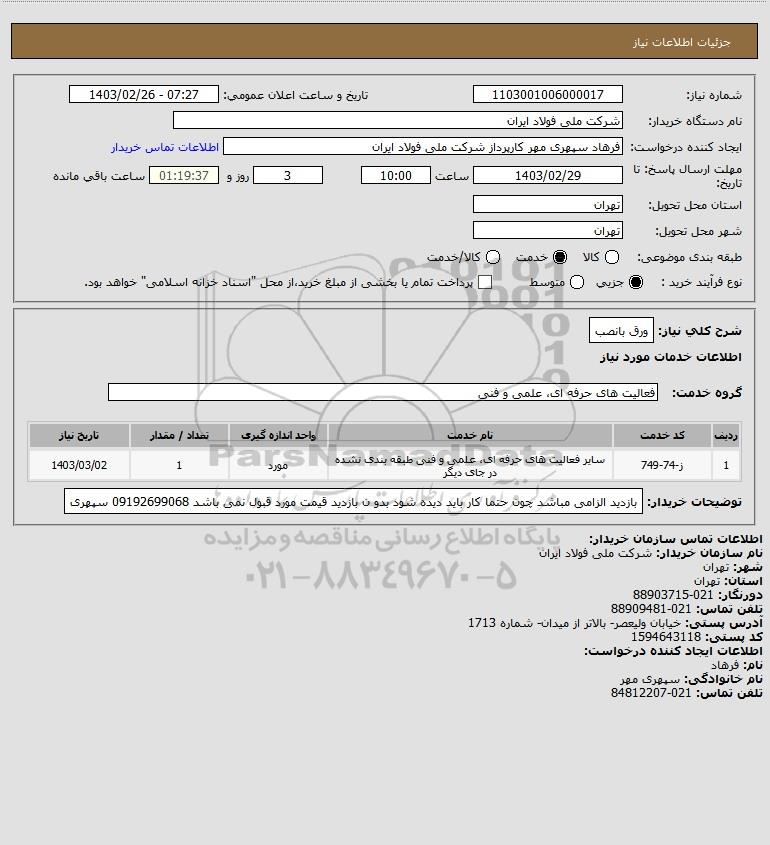Click the service group field فعالیت های حرفه ای
This screenshot has height=845, width=770.
pos(383,392)
